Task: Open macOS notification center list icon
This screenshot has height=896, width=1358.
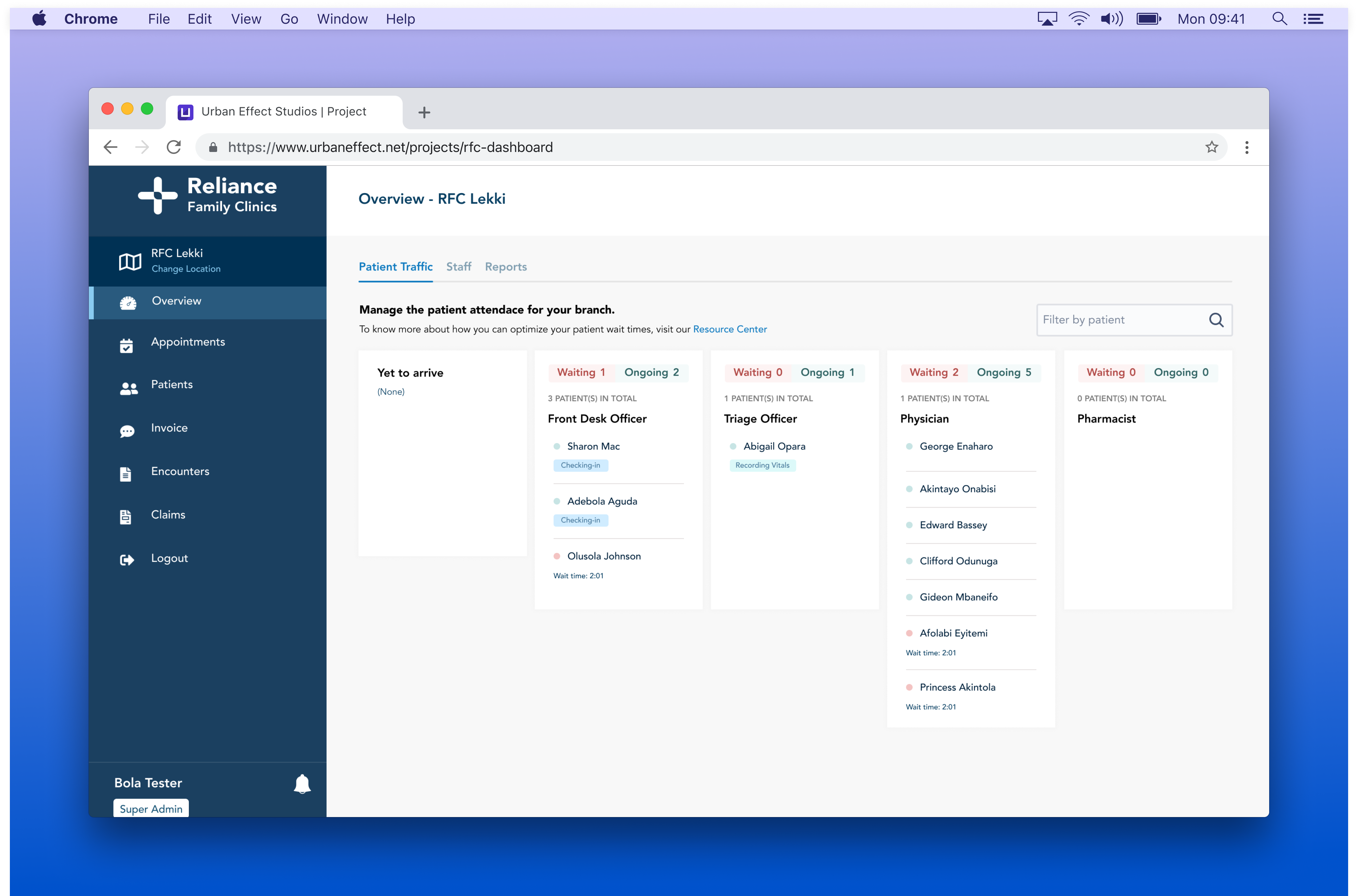Action: pyautogui.click(x=1313, y=19)
